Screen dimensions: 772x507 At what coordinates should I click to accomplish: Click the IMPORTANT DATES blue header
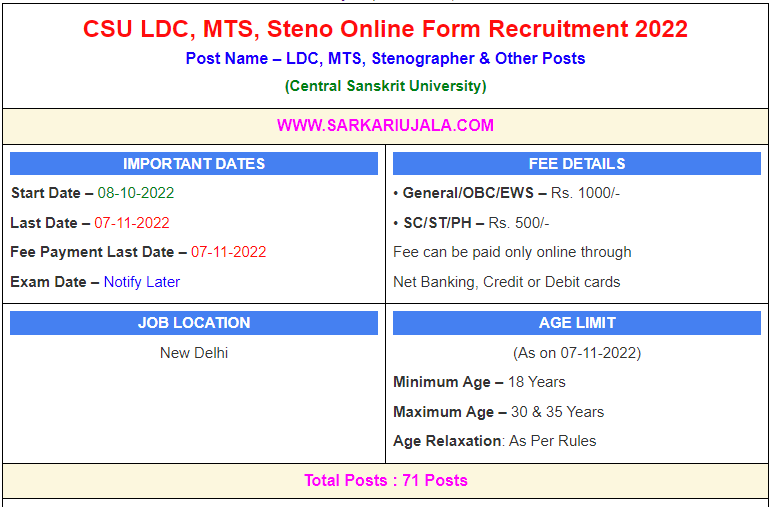pyautogui.click(x=194, y=164)
